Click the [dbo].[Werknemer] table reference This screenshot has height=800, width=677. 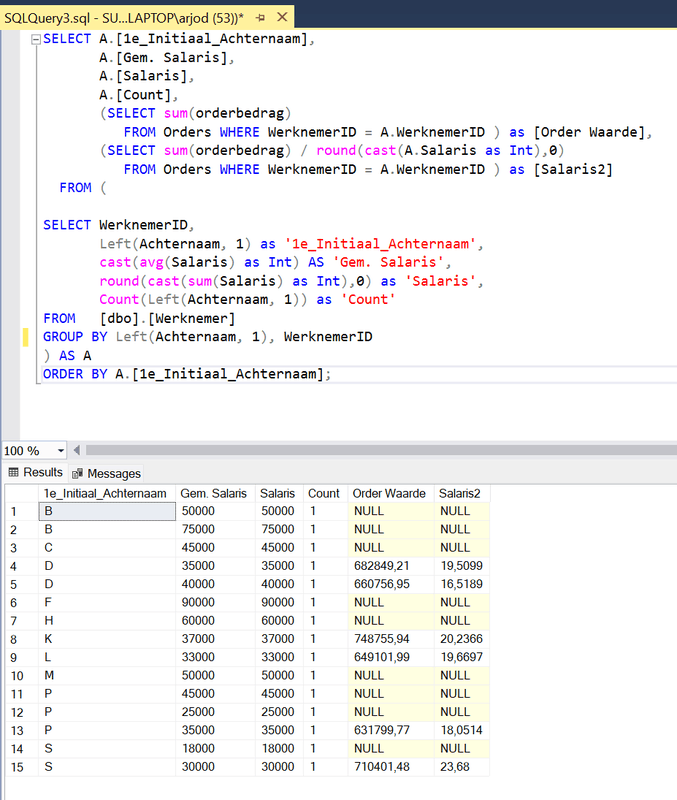click(x=167, y=319)
